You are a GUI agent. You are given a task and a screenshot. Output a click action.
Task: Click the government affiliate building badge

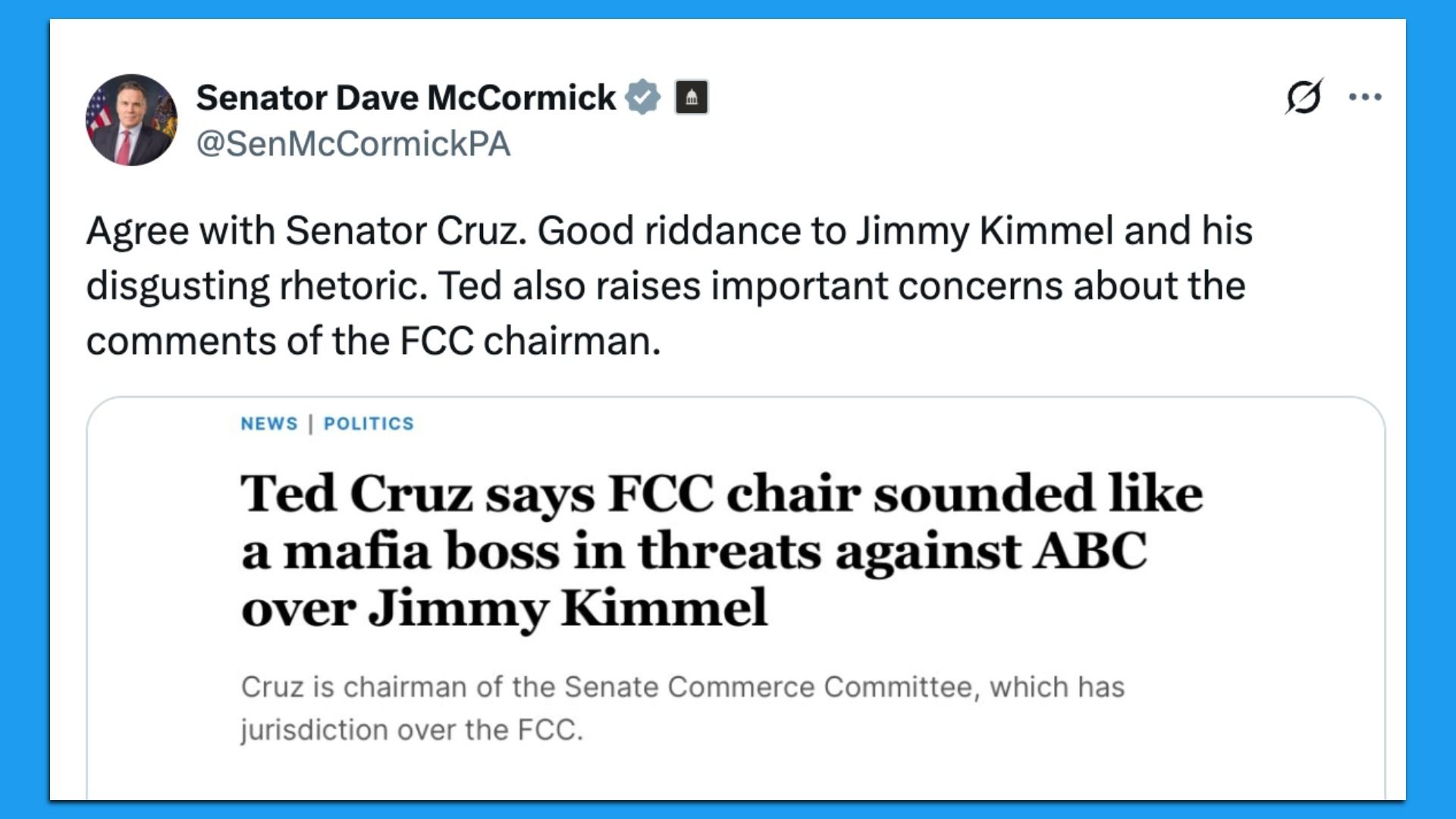coord(692,97)
